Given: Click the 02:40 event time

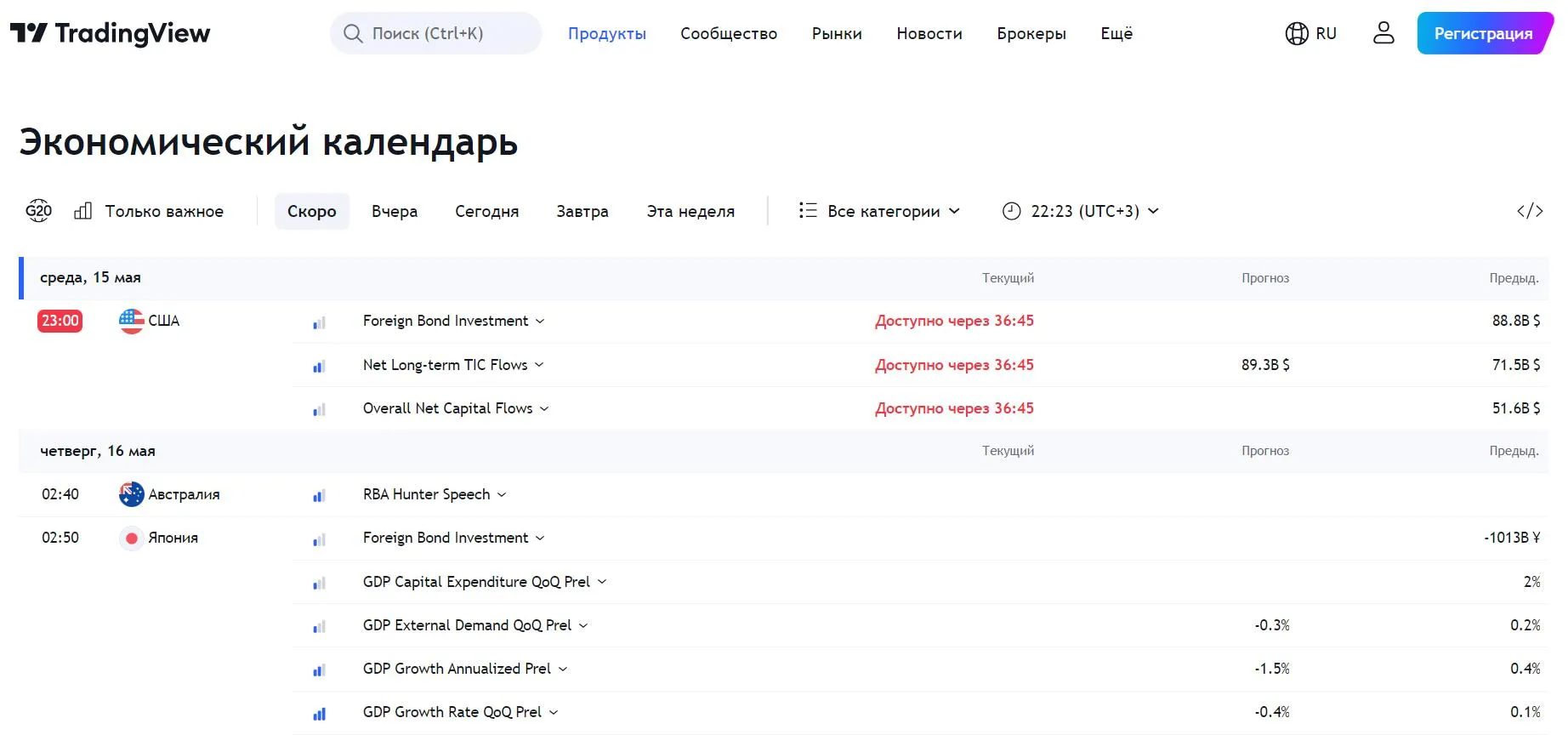Looking at the screenshot, I should (60, 494).
